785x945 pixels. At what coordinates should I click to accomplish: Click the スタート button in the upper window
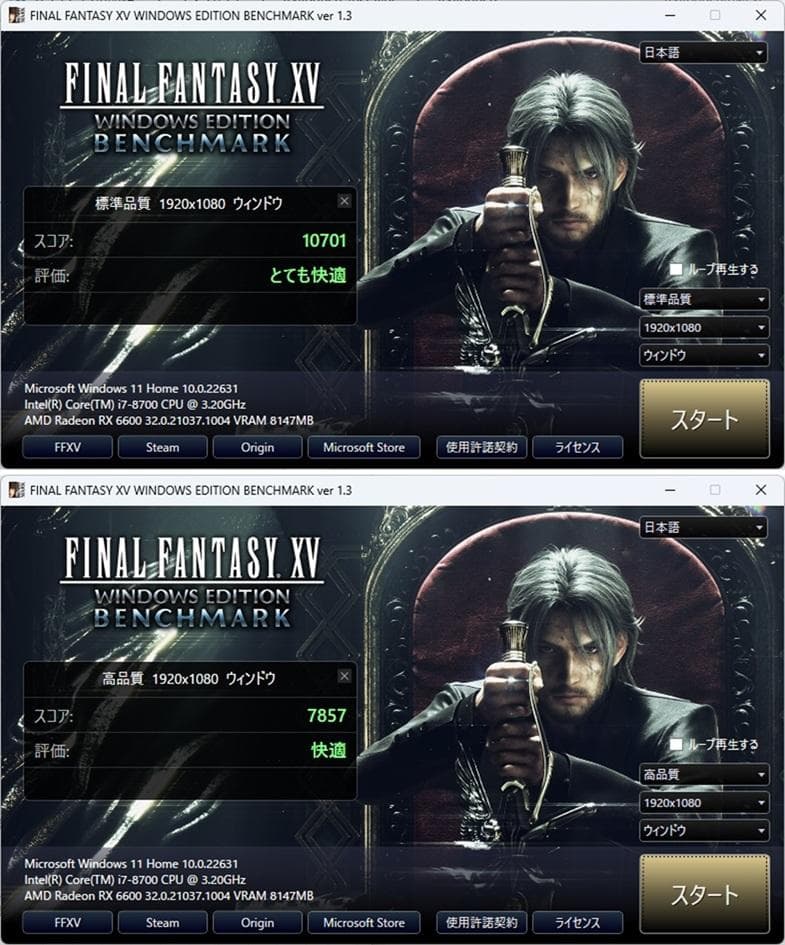(x=704, y=419)
